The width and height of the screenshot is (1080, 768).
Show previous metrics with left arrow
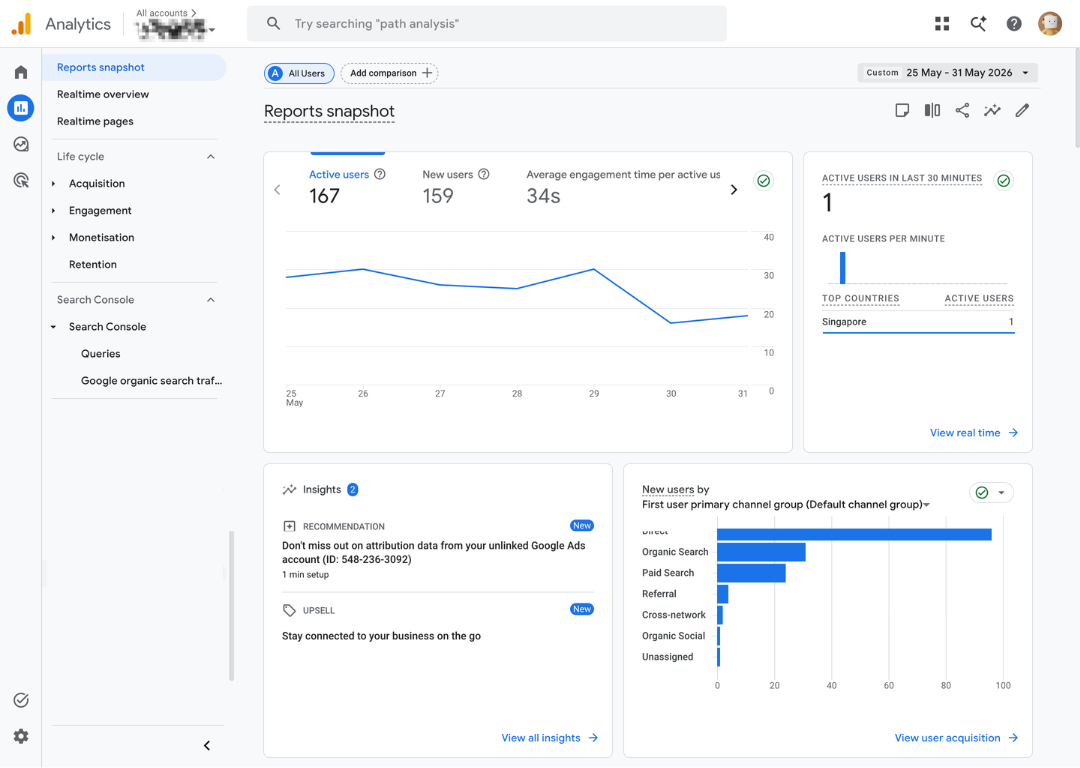click(278, 189)
